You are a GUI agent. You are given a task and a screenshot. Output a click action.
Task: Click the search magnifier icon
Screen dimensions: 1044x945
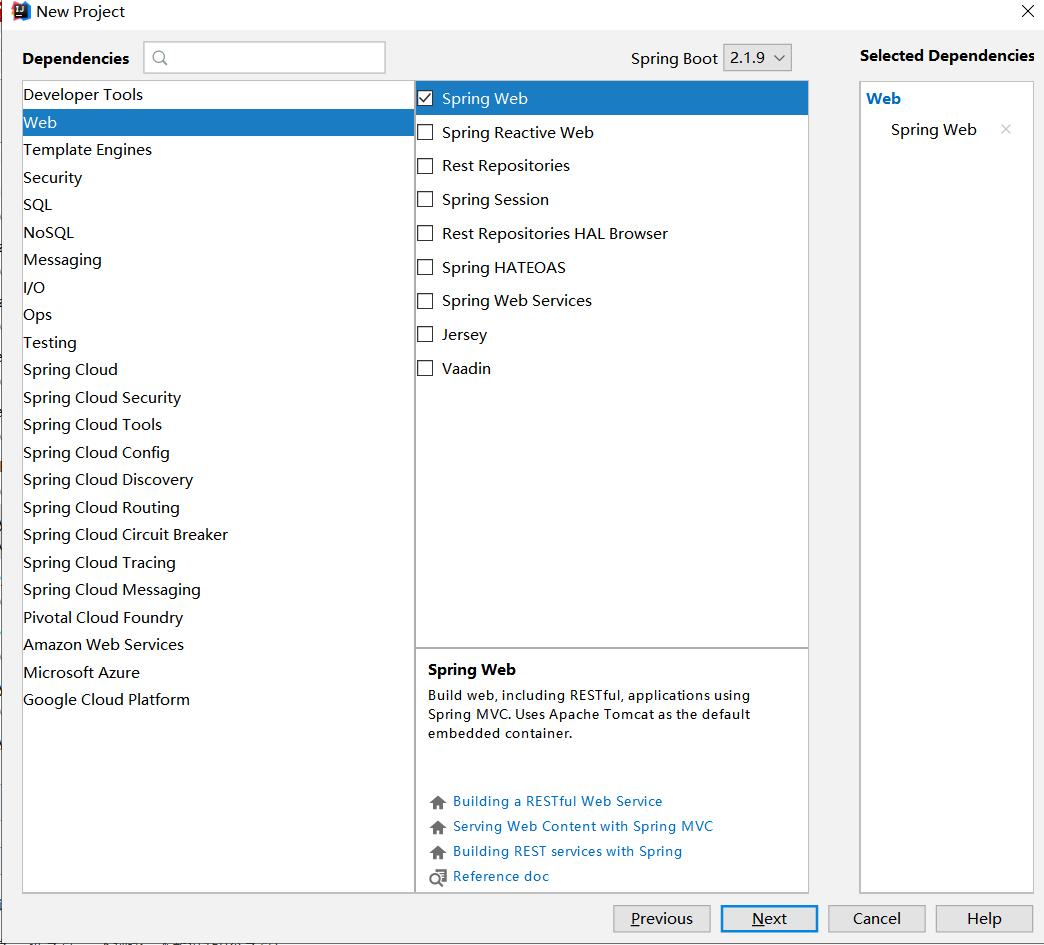160,58
